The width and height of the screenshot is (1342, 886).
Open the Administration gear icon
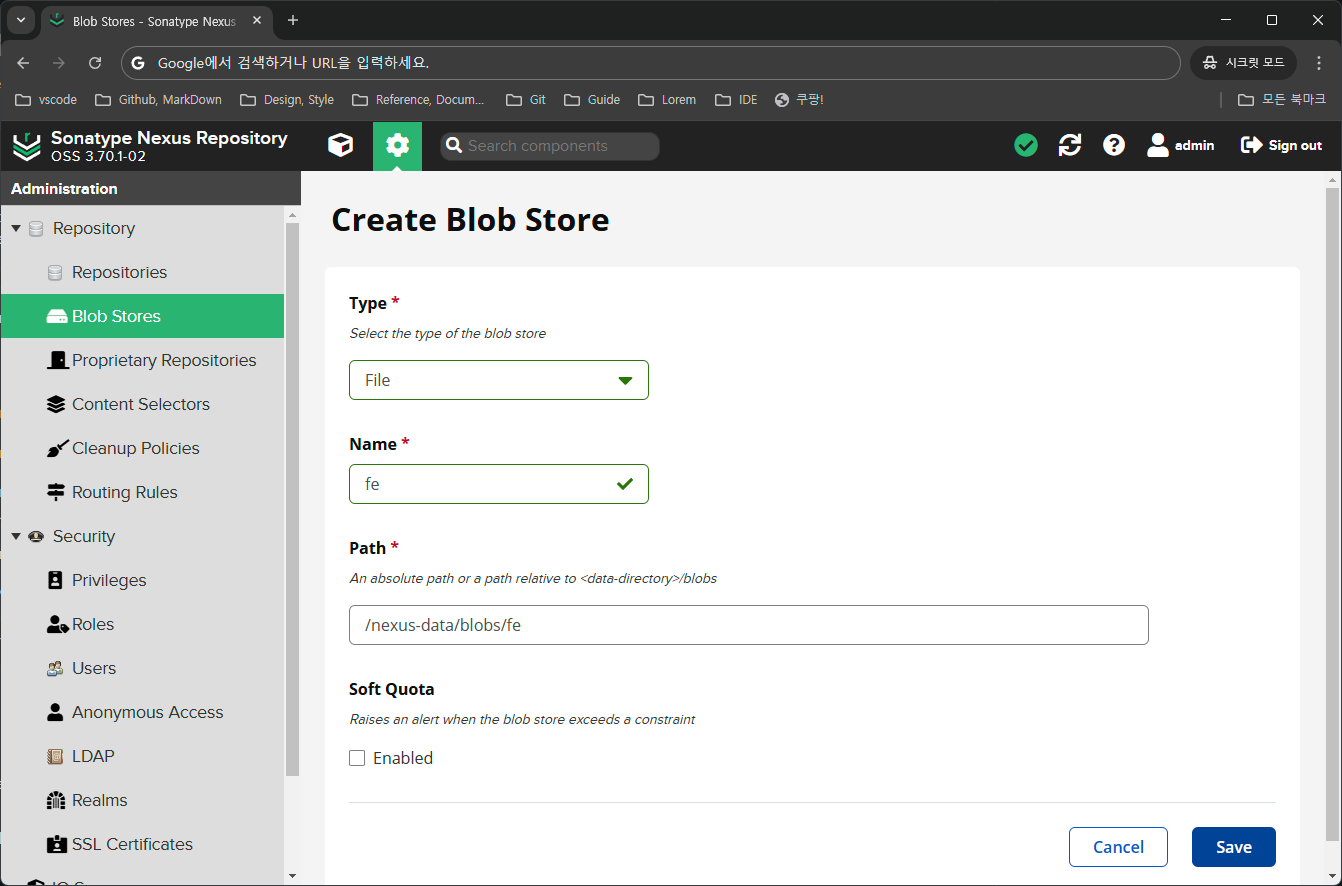397,146
